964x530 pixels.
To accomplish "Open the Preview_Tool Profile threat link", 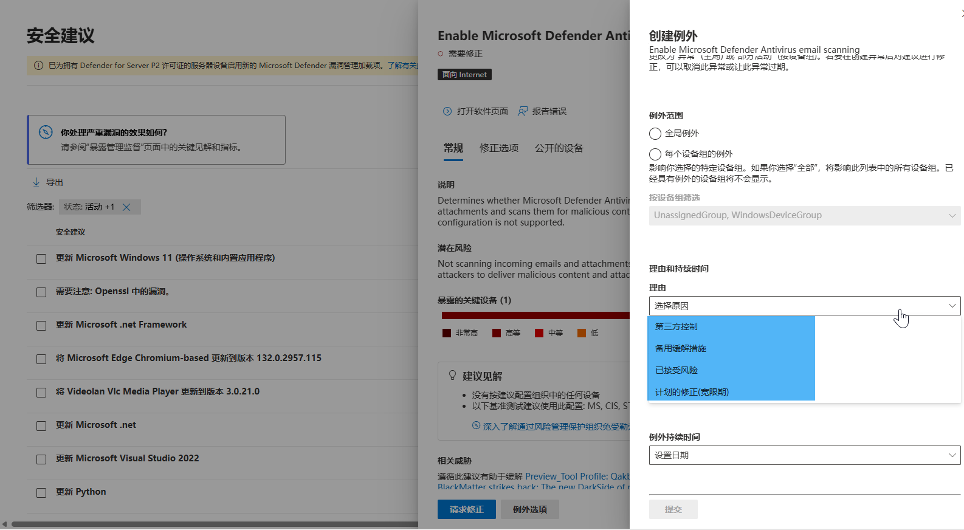I will 577,477.
